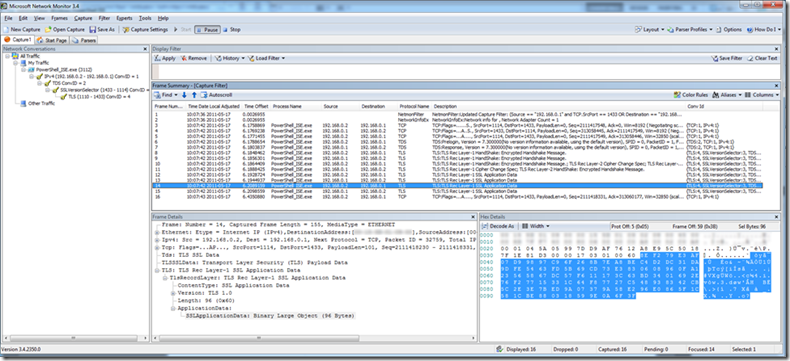Sort by the Protocol Name column header
This screenshot has width=790, height=361.
coord(414,107)
